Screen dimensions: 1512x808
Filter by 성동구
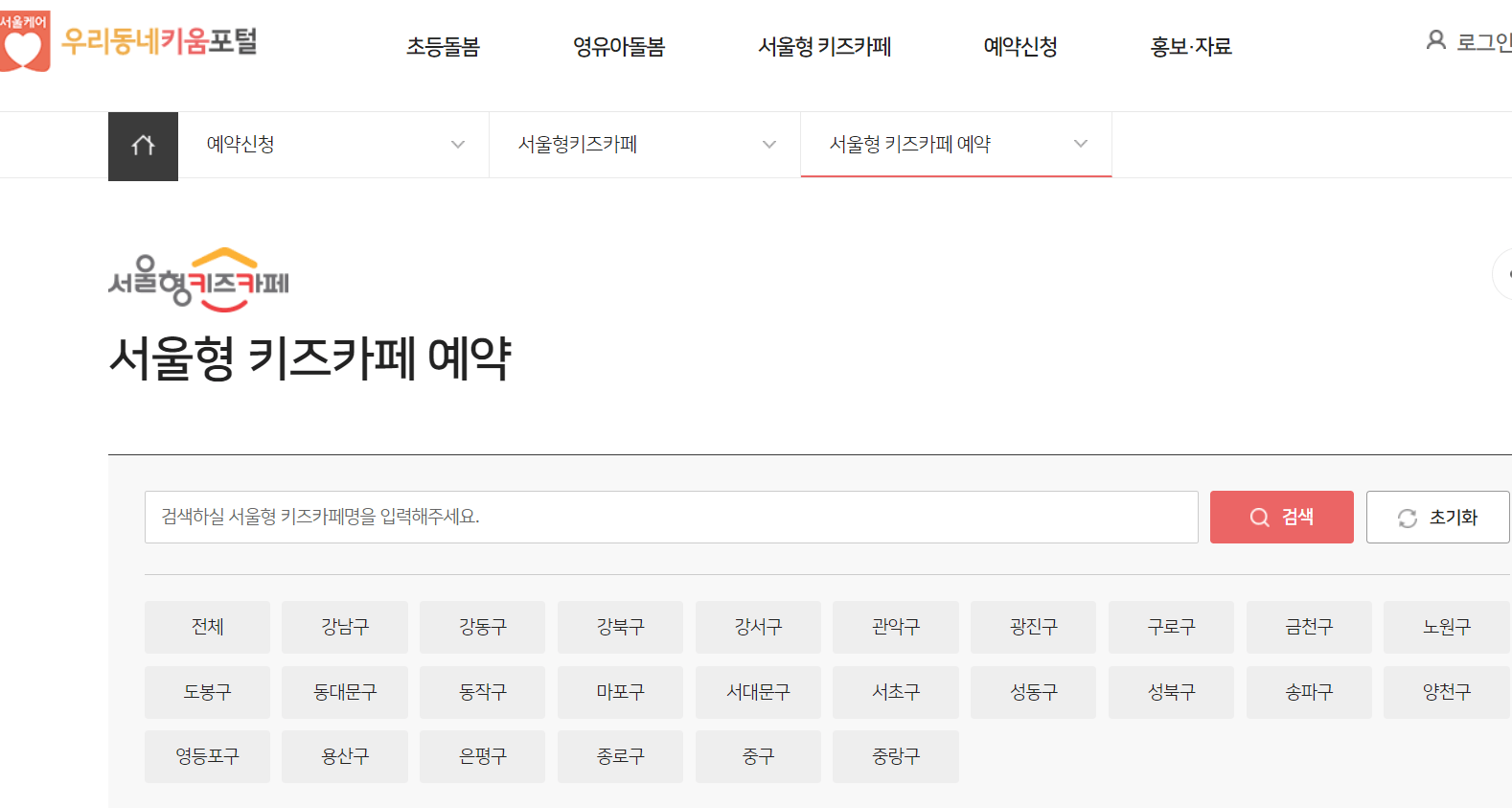pos(1033,692)
